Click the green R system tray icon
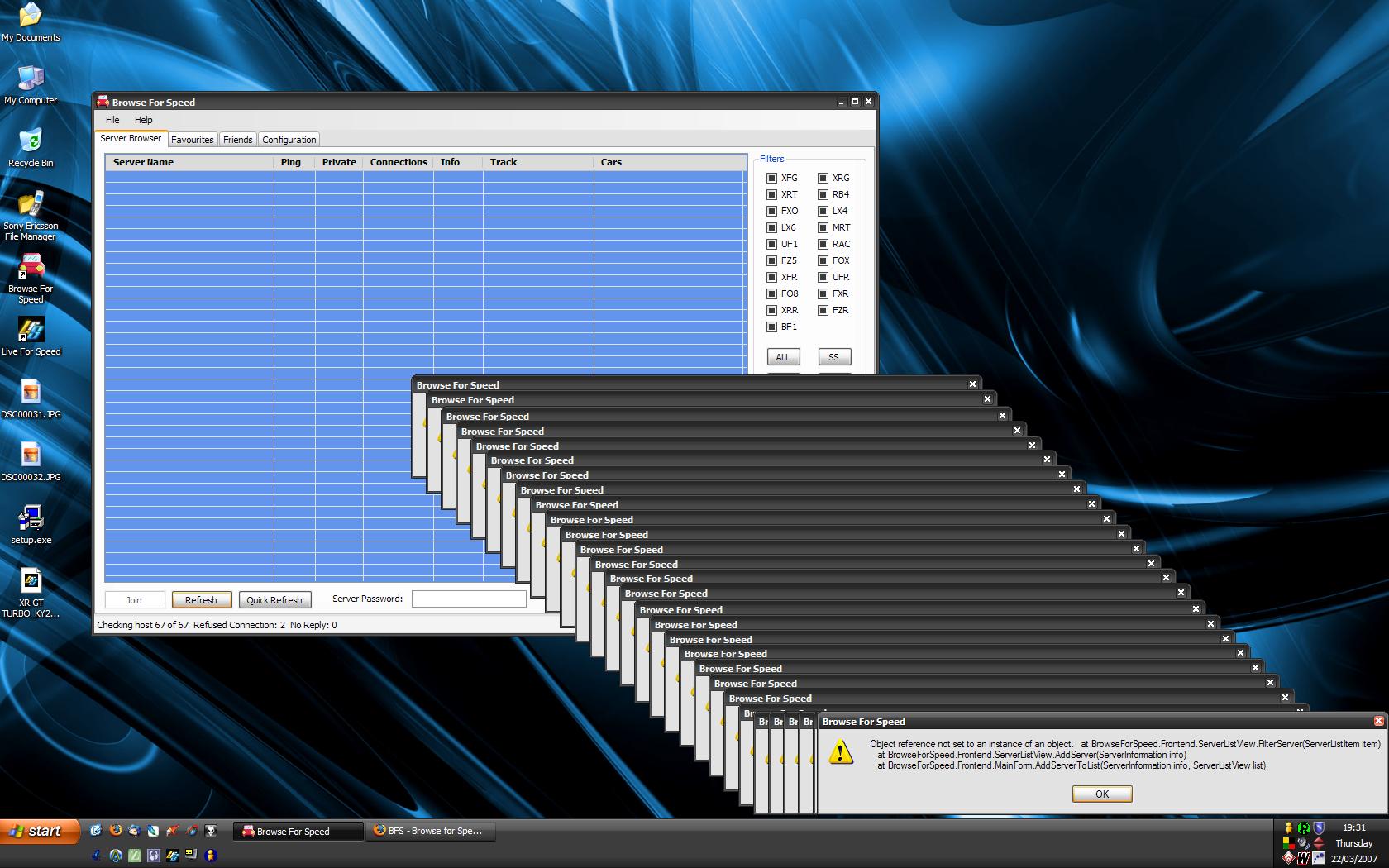Screen dimensions: 1389x868 coord(1303,827)
